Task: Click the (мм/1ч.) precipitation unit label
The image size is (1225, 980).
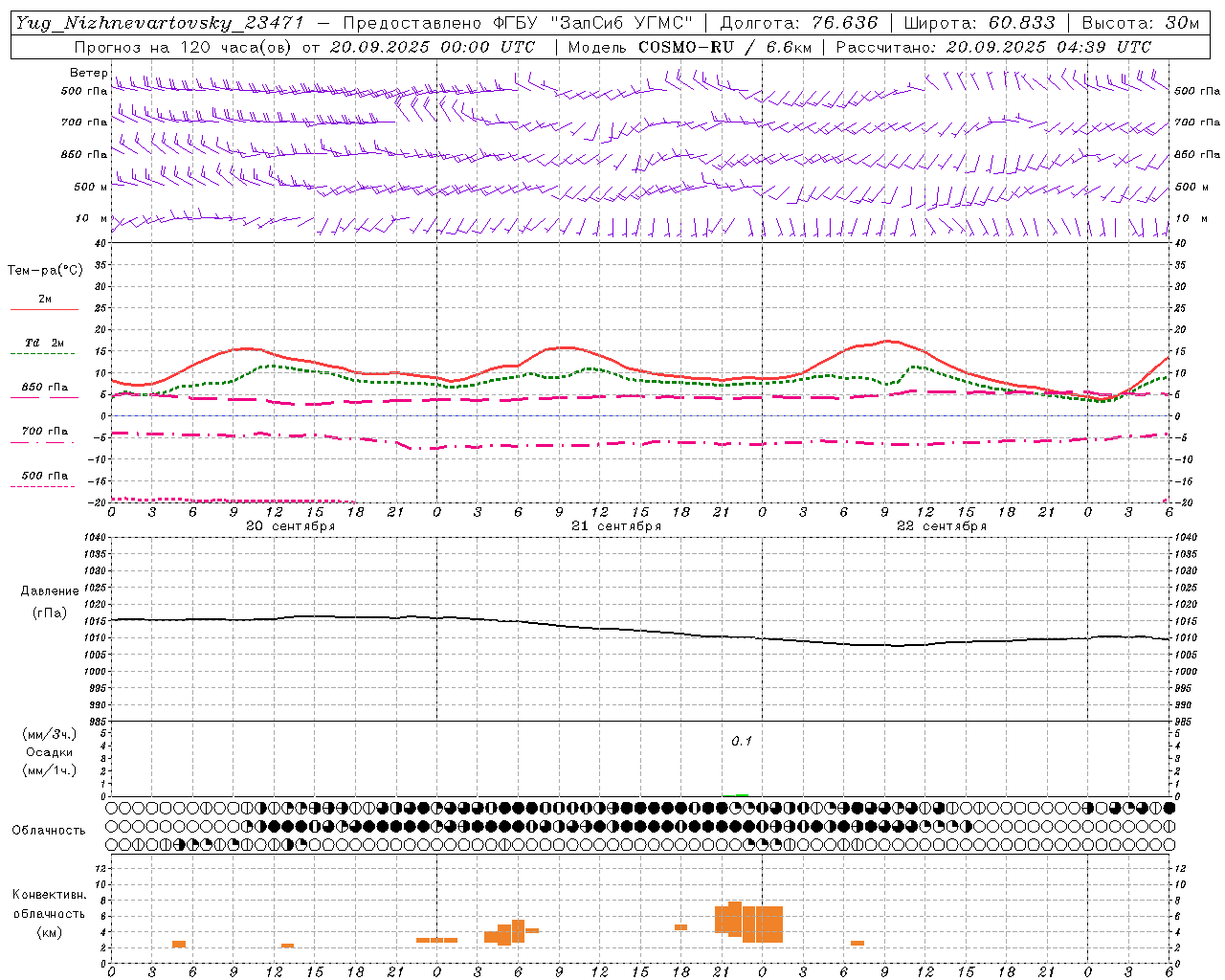Action: click(50, 770)
